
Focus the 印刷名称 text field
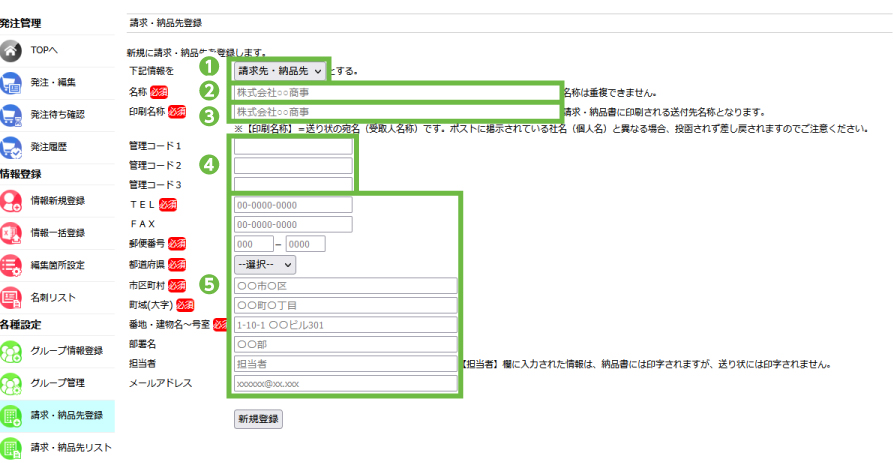coord(396,111)
